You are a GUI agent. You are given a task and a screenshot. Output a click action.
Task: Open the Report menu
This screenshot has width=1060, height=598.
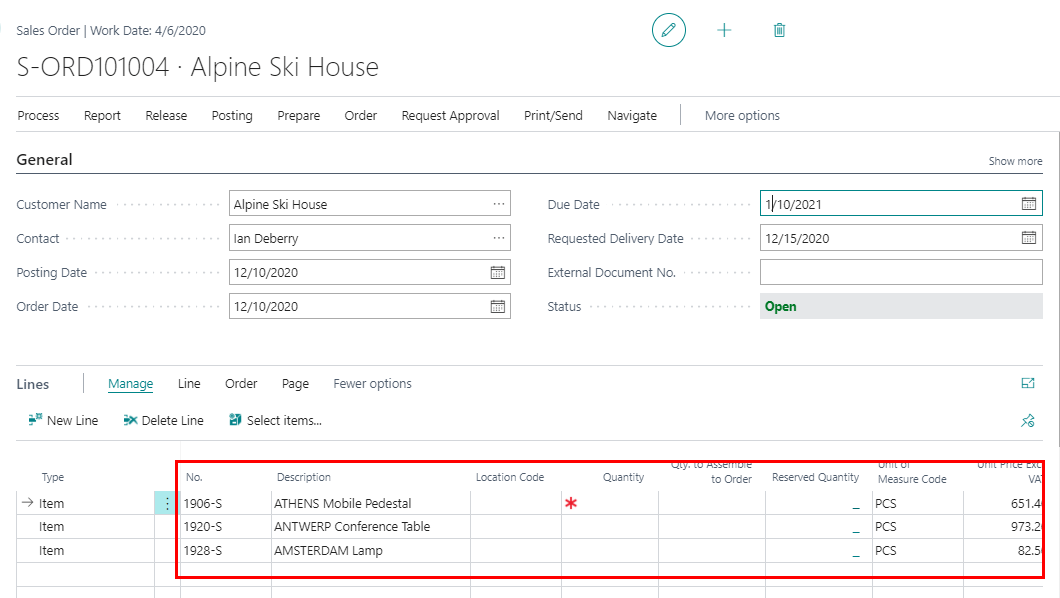(102, 116)
